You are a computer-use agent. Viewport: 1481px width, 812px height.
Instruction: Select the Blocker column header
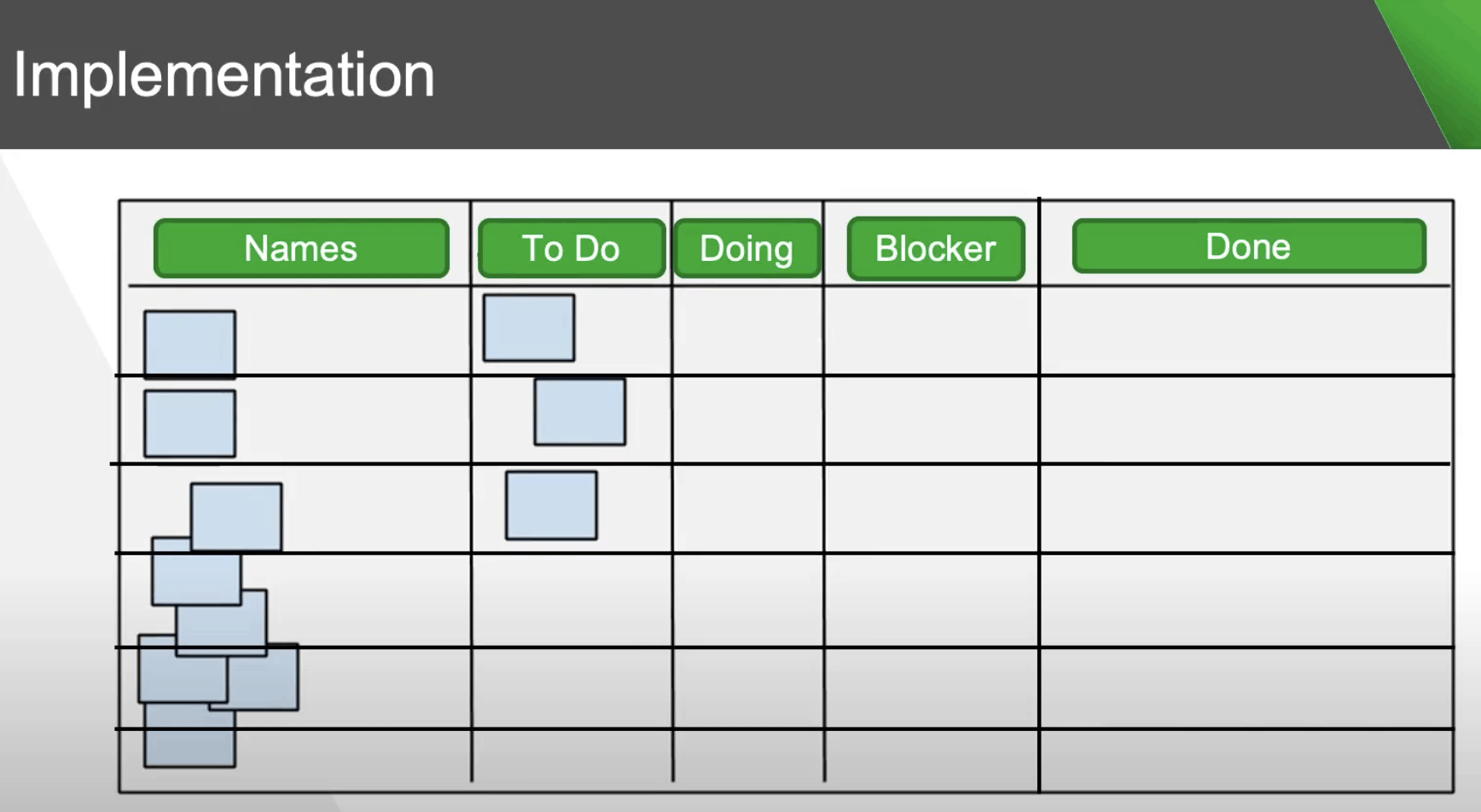pyautogui.click(x=936, y=248)
